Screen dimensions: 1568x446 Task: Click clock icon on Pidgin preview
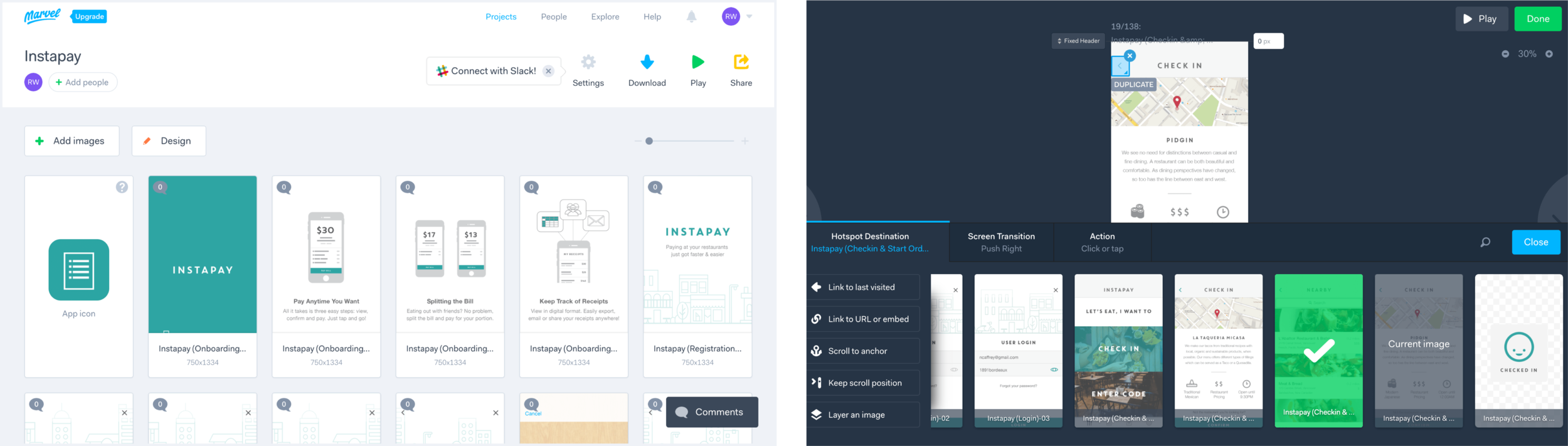[x=1222, y=212]
